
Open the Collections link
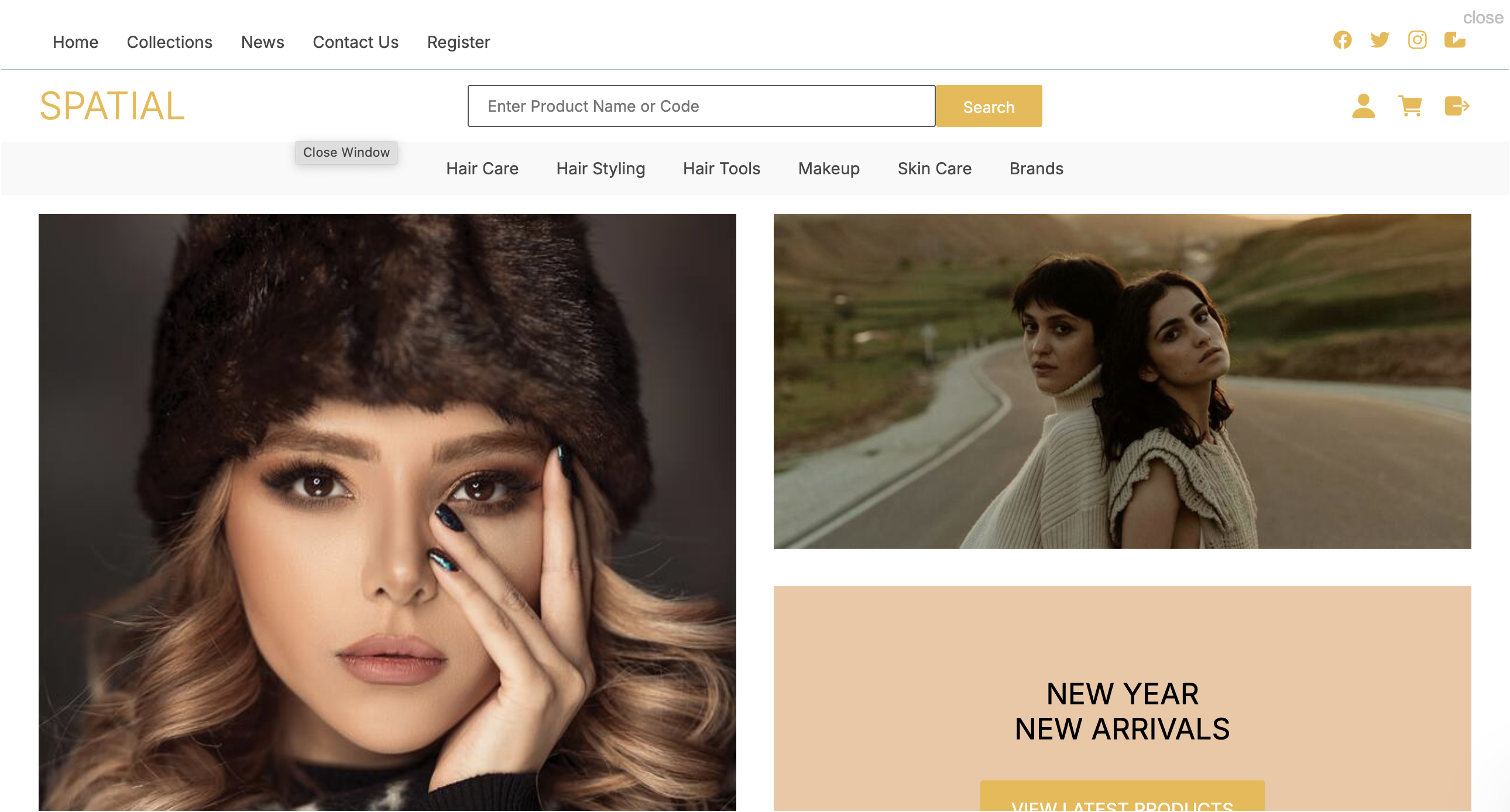pyautogui.click(x=169, y=42)
